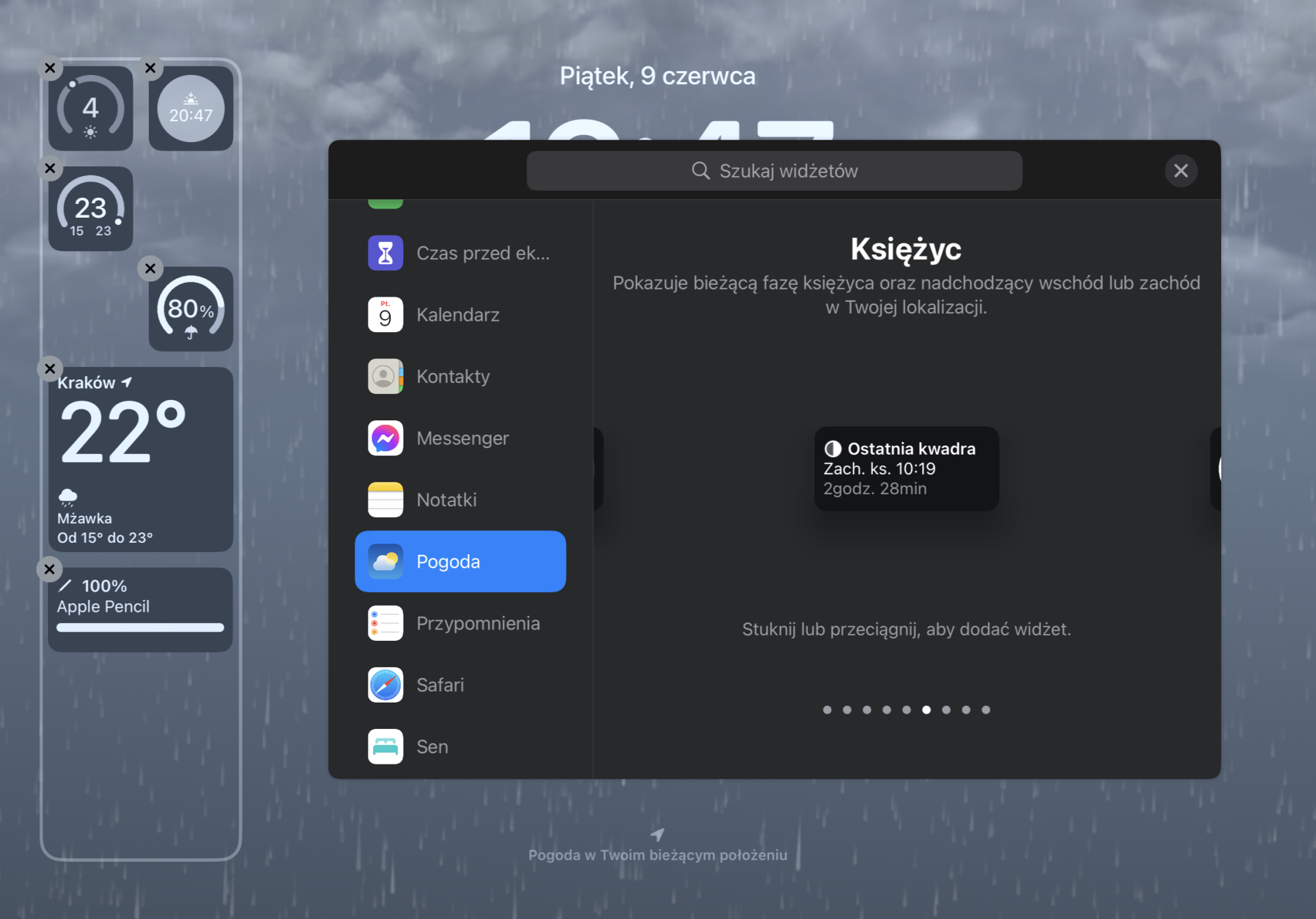Tap the Piątek, 9 czerwca date
1316x919 pixels.
click(657, 76)
